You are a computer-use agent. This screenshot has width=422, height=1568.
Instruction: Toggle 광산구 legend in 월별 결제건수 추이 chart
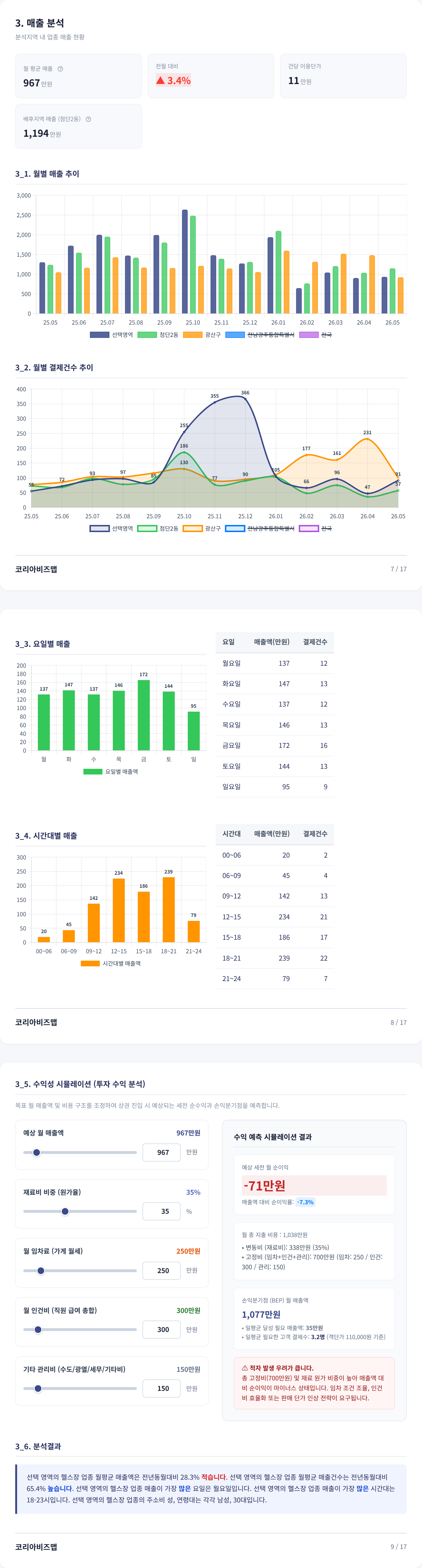click(201, 528)
